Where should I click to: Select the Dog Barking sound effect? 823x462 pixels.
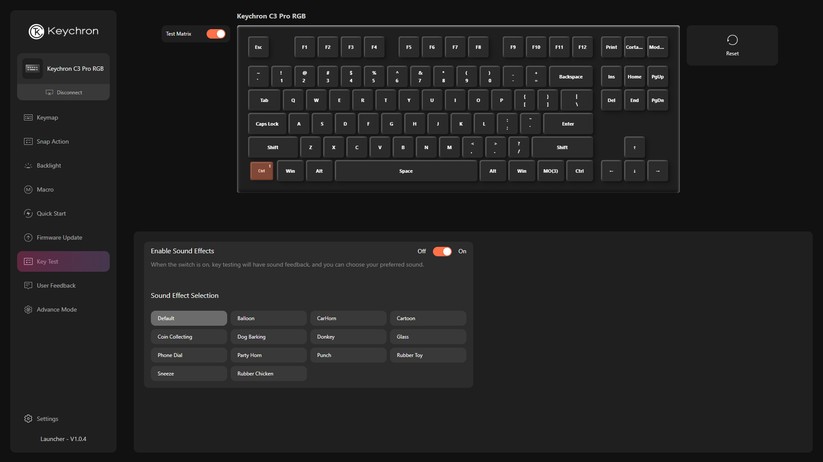coord(269,337)
